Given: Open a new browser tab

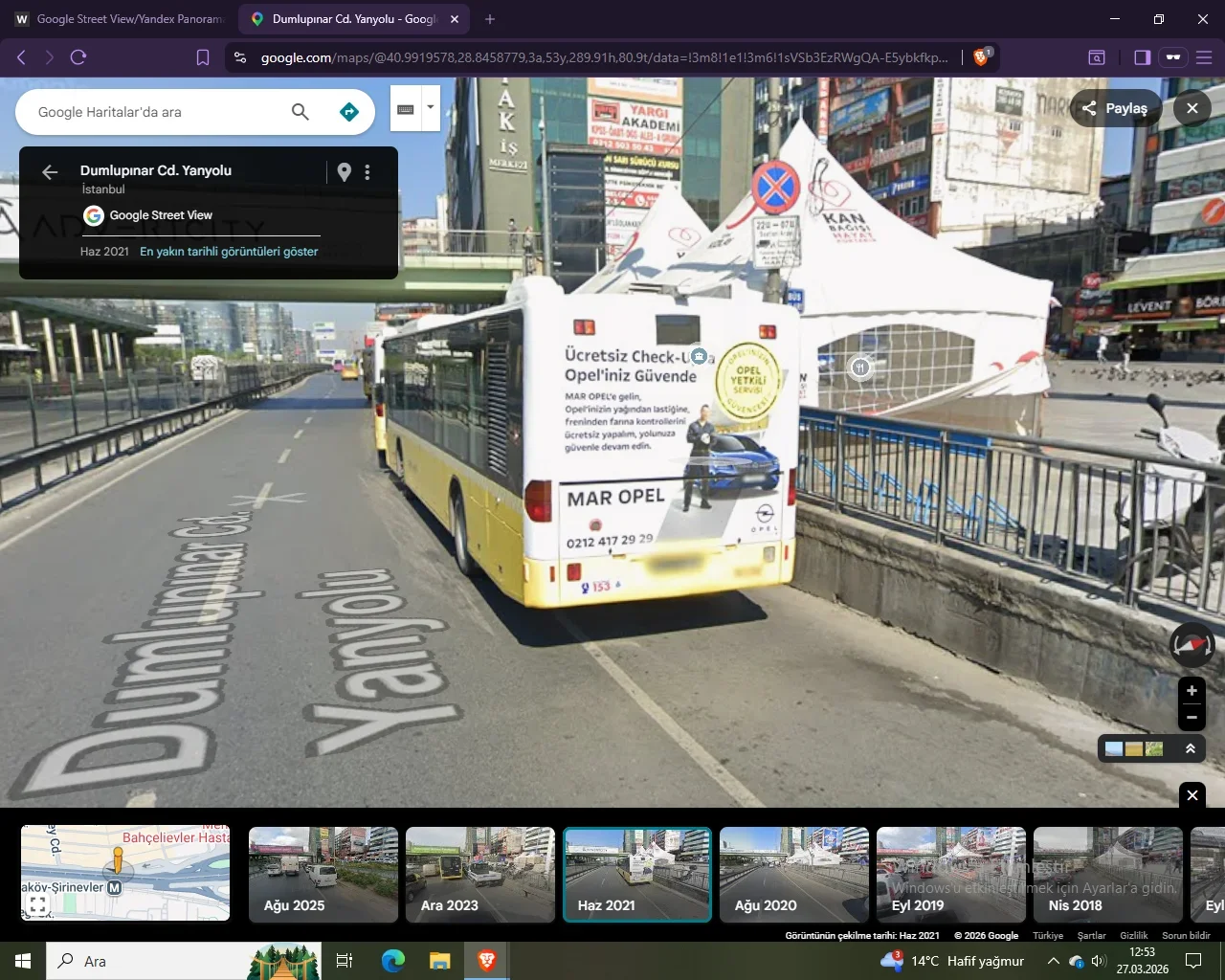Looking at the screenshot, I should (490, 19).
